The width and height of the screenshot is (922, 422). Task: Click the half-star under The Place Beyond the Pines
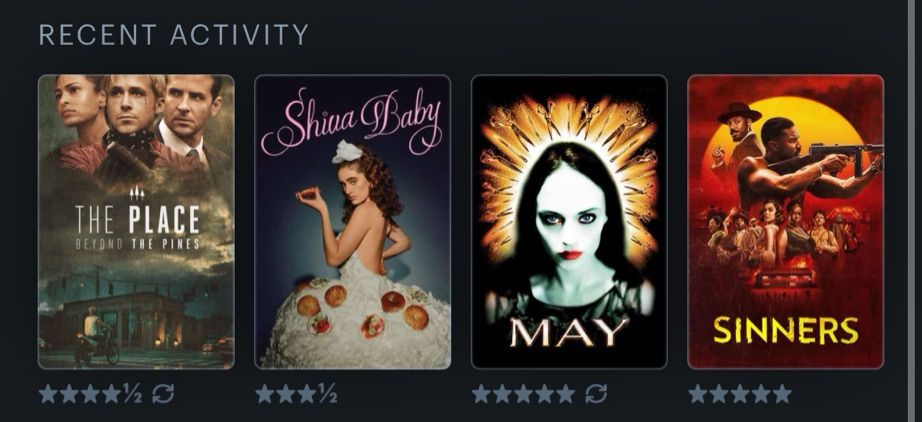(132, 394)
